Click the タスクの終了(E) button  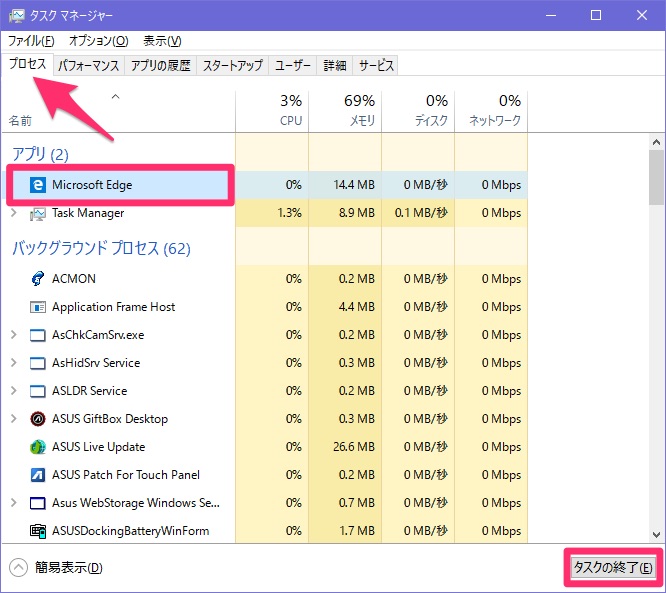[613, 568]
